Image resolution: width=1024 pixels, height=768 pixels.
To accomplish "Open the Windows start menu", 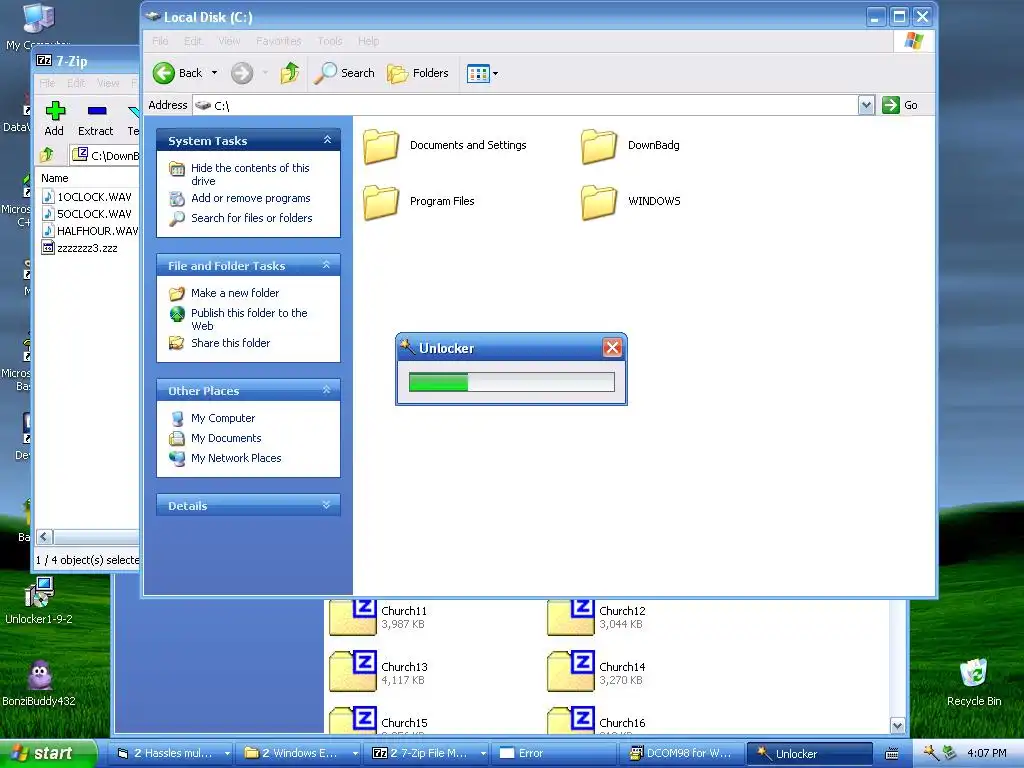I will tap(47, 753).
